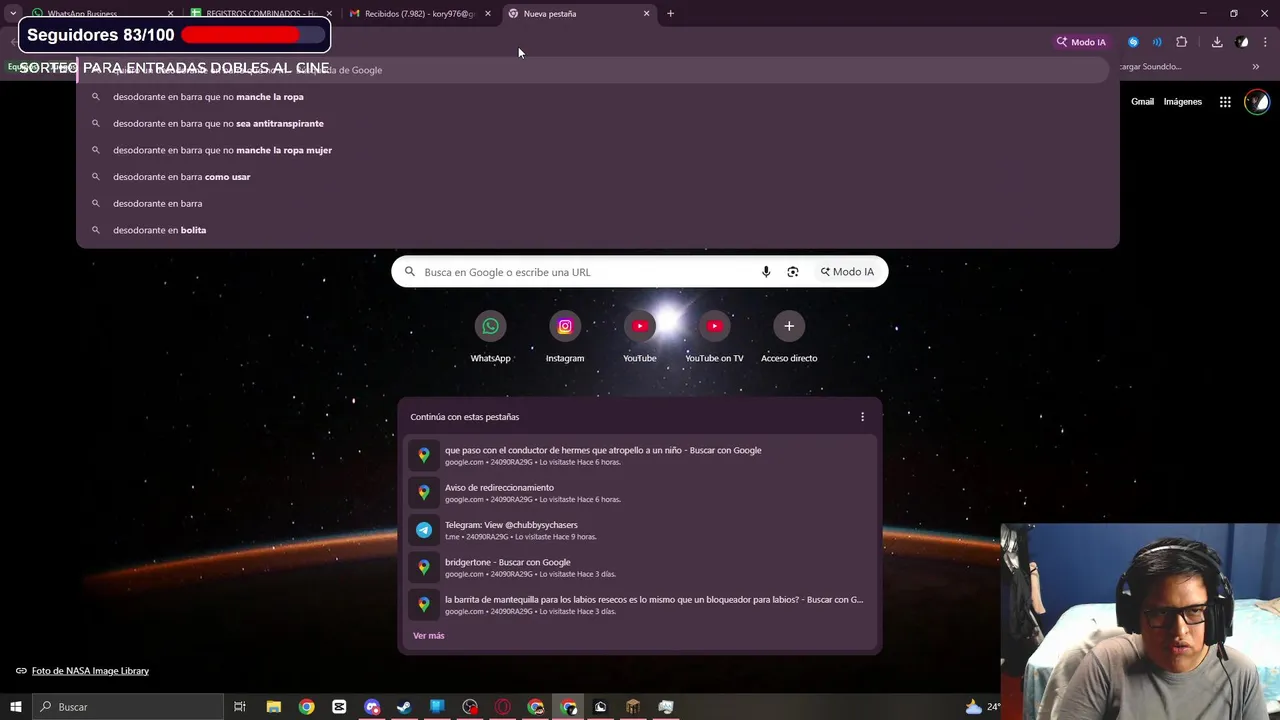This screenshot has height=720, width=1280.
Task: Open the YouTube on TV shortcut
Action: 714,337
